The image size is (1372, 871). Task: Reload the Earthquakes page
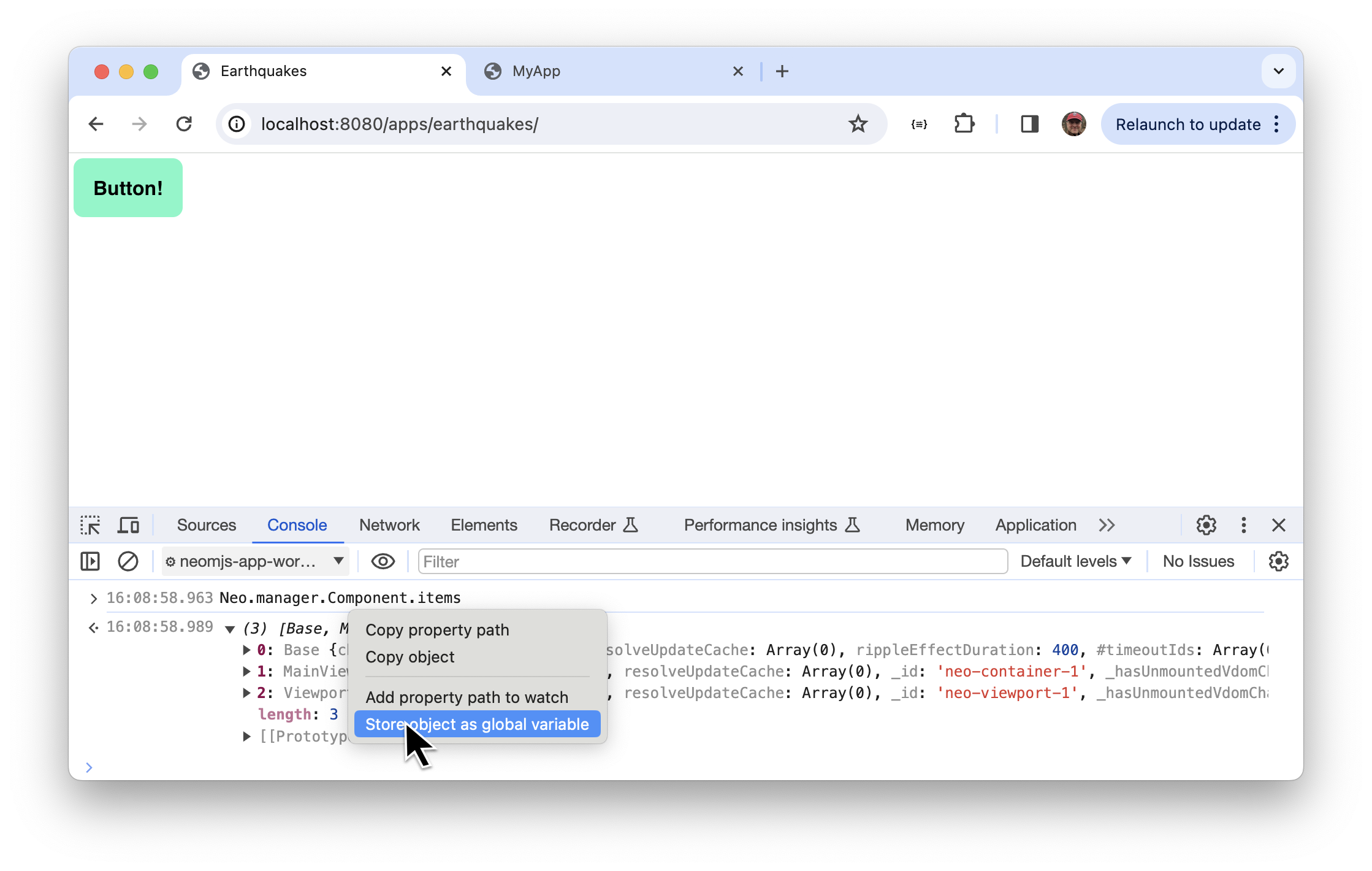tap(184, 125)
